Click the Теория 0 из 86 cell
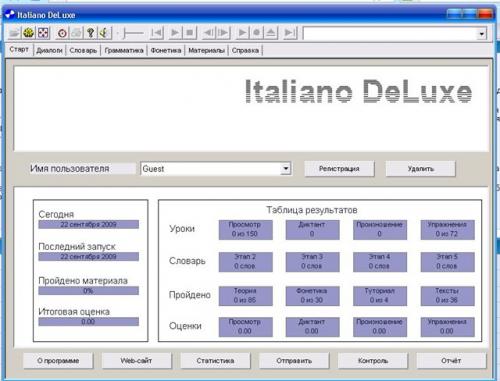This screenshot has height=381, width=500. (x=245, y=296)
